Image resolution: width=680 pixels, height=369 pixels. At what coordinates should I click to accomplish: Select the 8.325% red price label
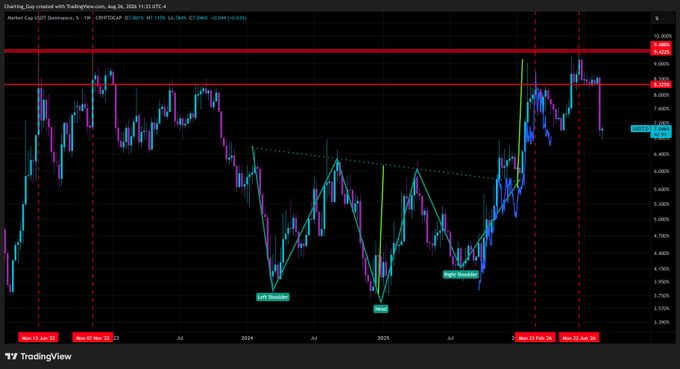pos(661,85)
